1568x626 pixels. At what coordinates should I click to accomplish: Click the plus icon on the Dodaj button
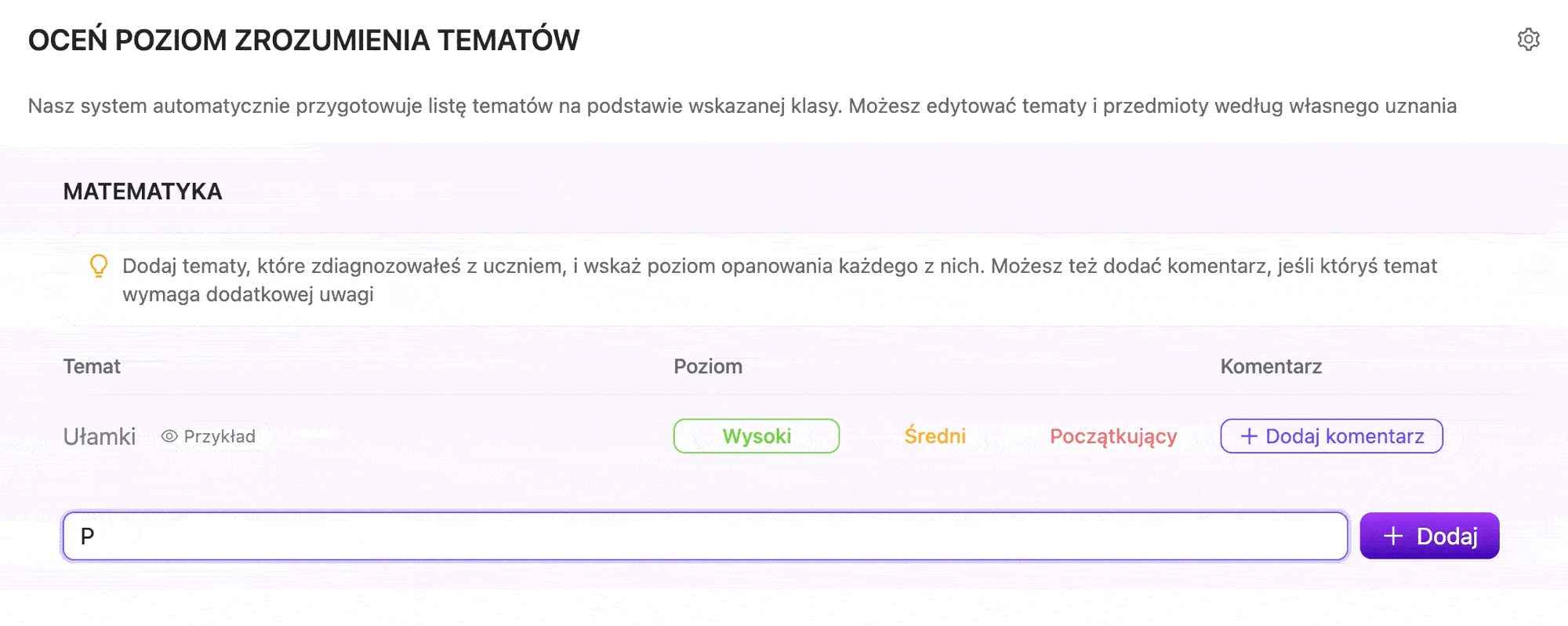1393,536
